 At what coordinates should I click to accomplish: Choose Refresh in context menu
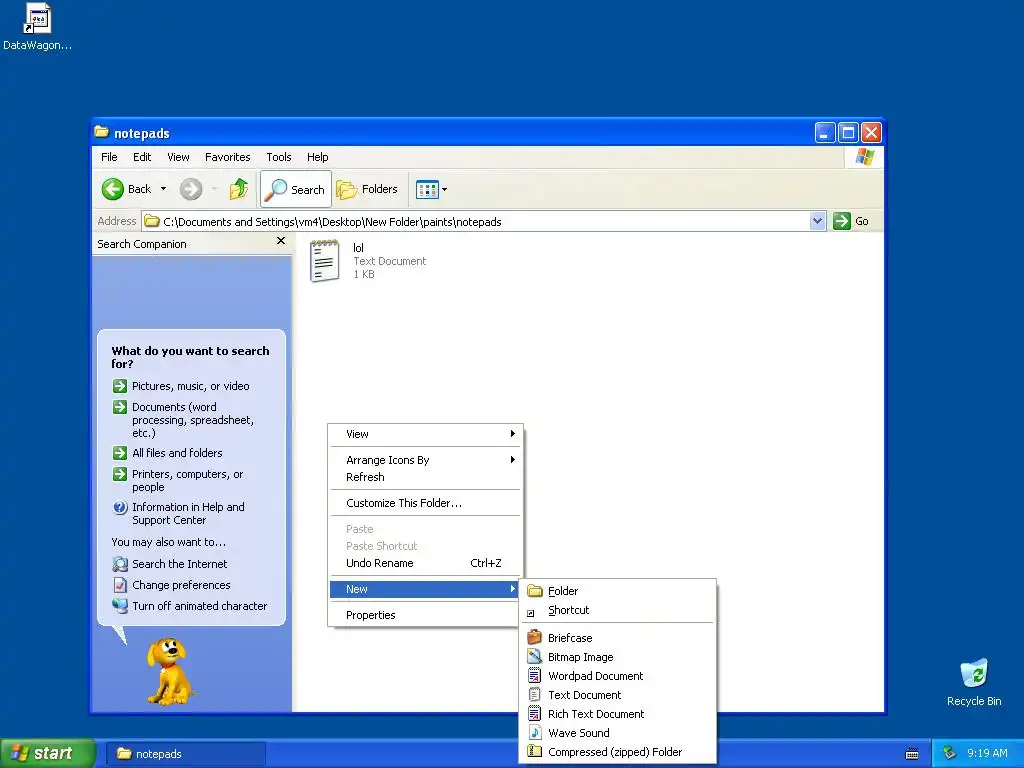[x=425, y=477]
